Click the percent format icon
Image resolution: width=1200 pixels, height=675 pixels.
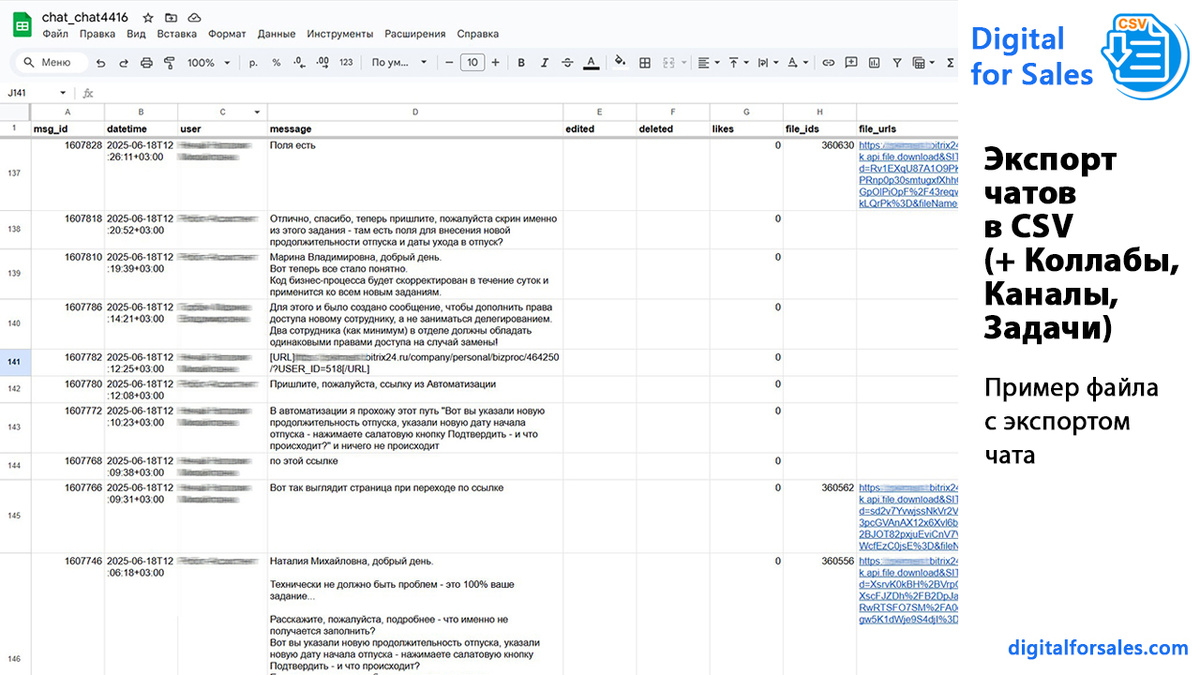[276, 62]
